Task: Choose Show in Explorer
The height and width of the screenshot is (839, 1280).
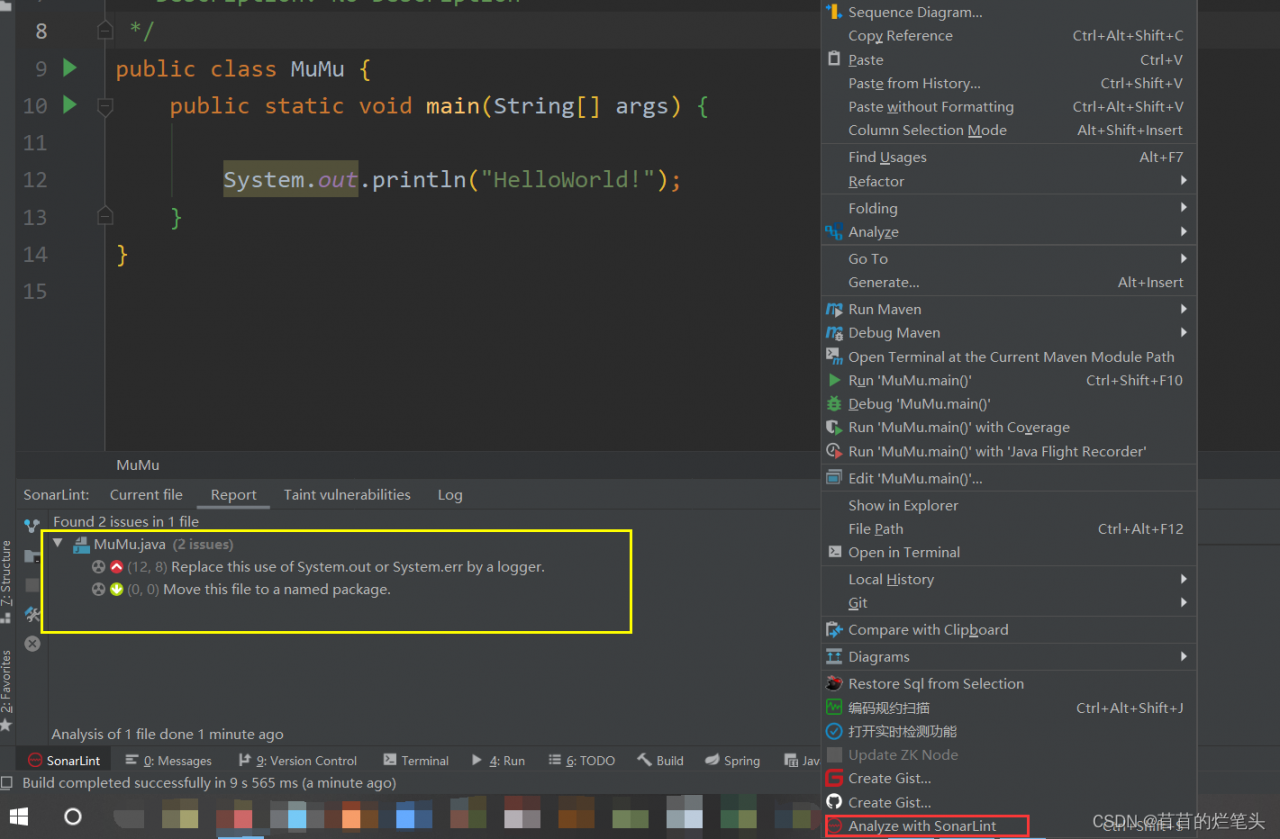Action: [1009, 505]
